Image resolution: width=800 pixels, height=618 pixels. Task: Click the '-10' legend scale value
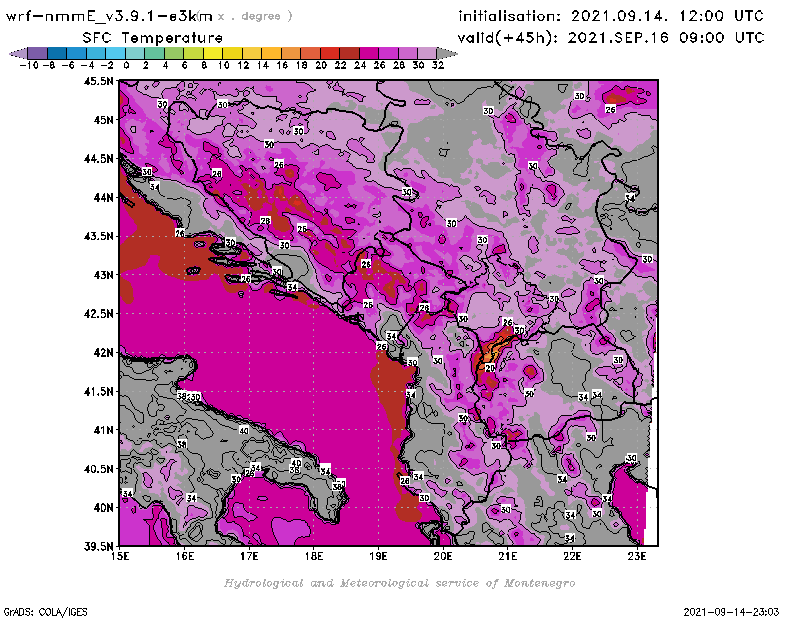click(x=29, y=65)
